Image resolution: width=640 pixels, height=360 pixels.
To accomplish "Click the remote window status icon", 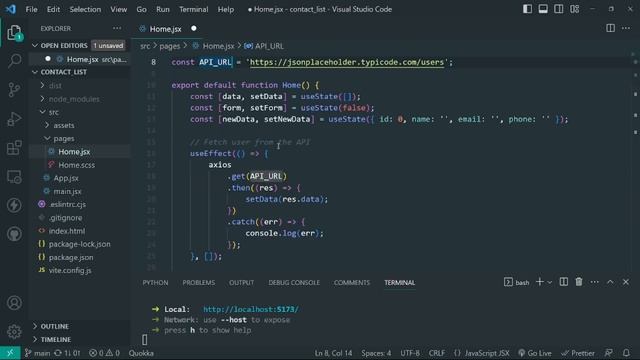I will click(x=10, y=353).
